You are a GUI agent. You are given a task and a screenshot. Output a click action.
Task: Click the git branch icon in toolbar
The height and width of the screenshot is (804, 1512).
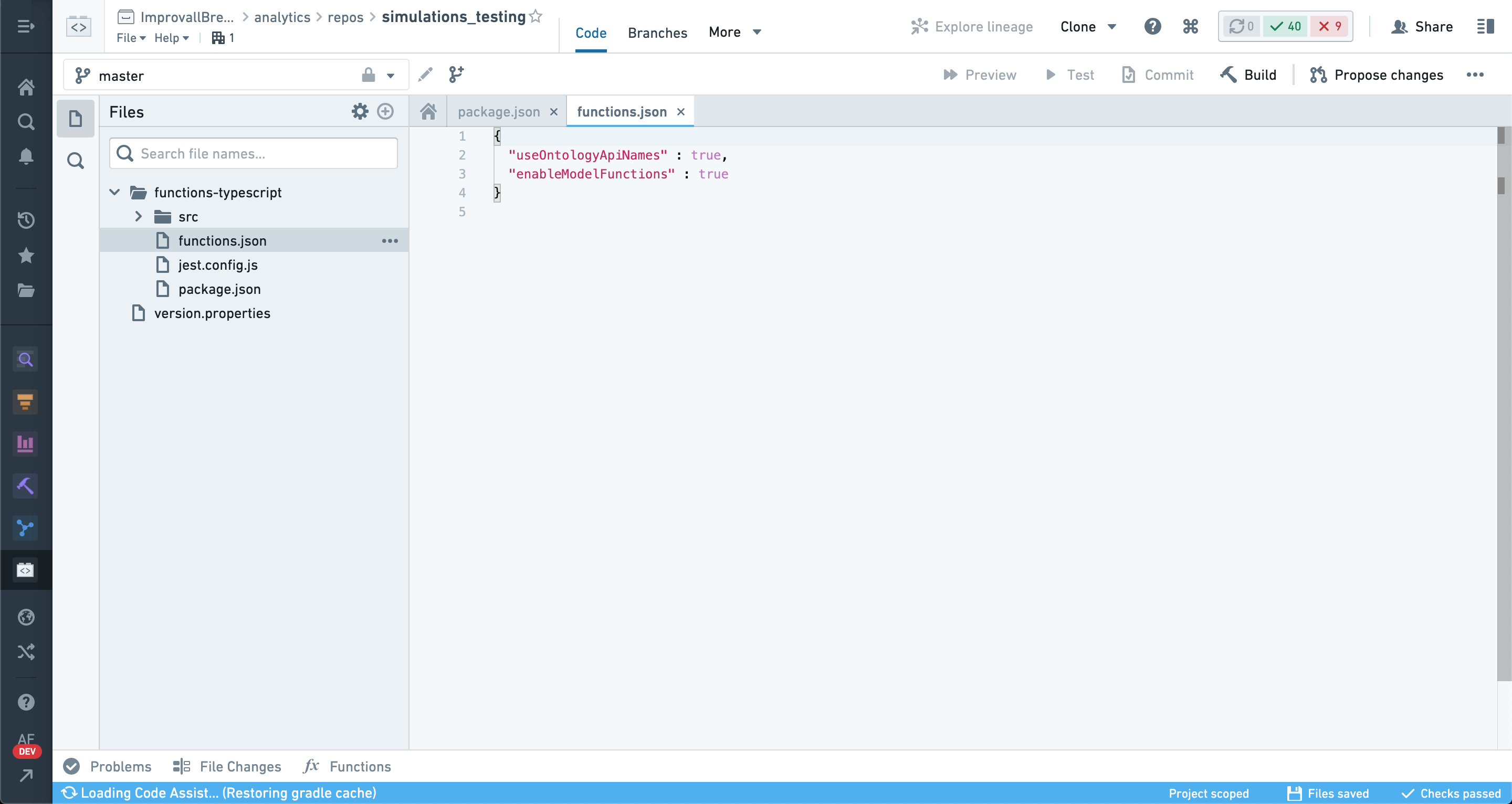click(x=456, y=74)
